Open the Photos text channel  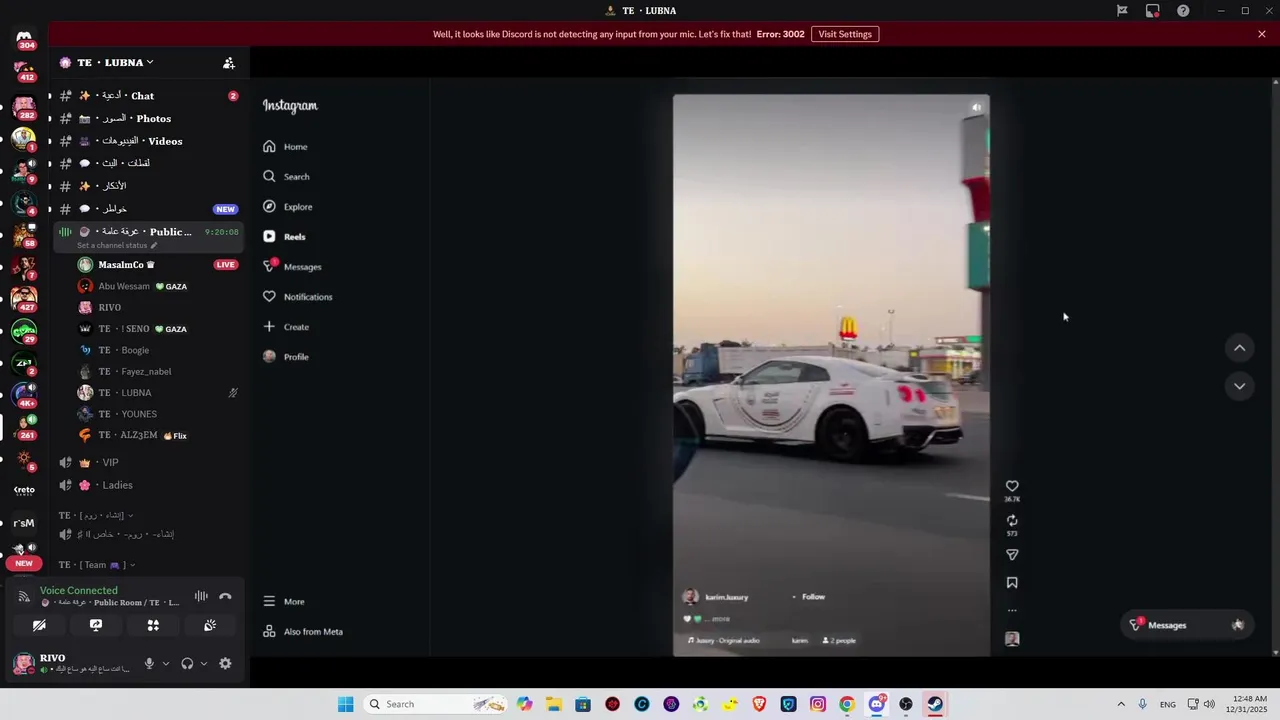point(147,118)
